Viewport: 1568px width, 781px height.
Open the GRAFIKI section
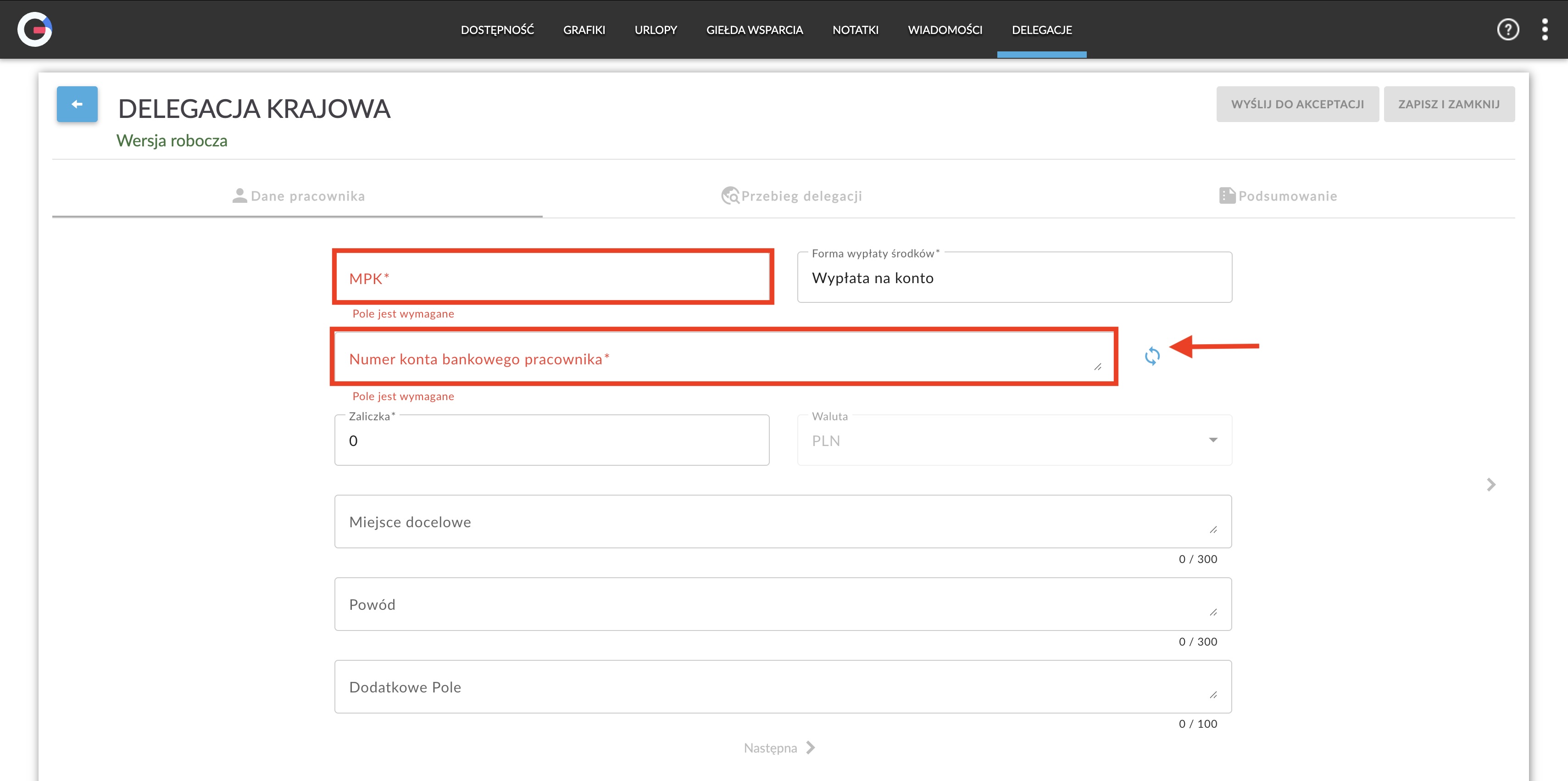point(584,30)
